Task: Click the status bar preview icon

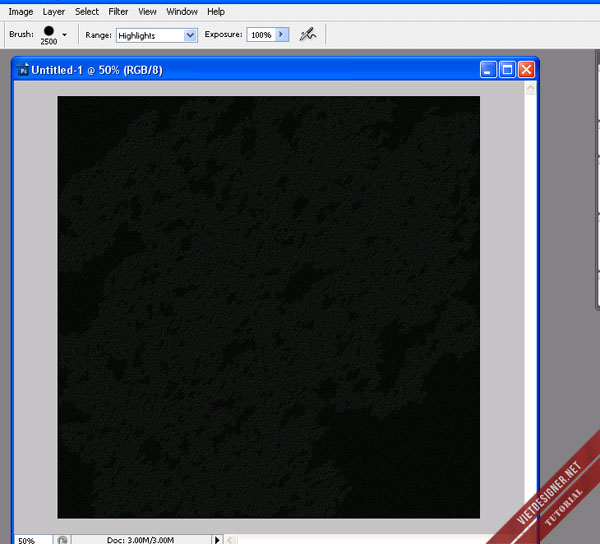Action: [x=62, y=540]
